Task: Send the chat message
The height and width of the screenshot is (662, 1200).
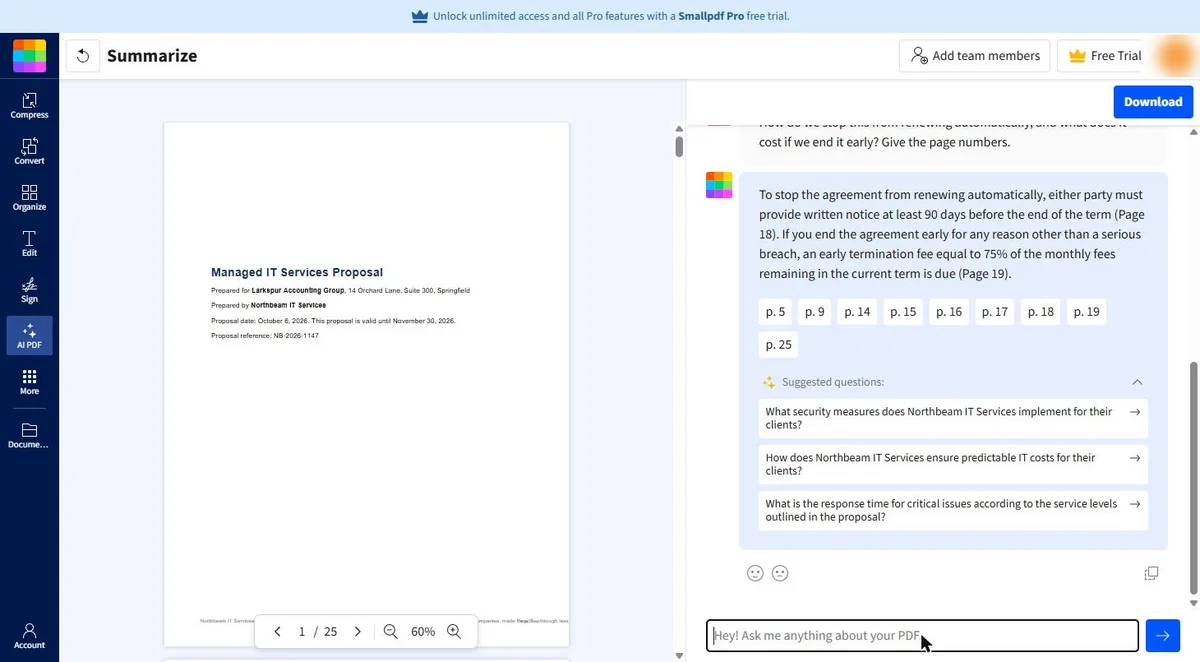Action: [x=1162, y=636]
